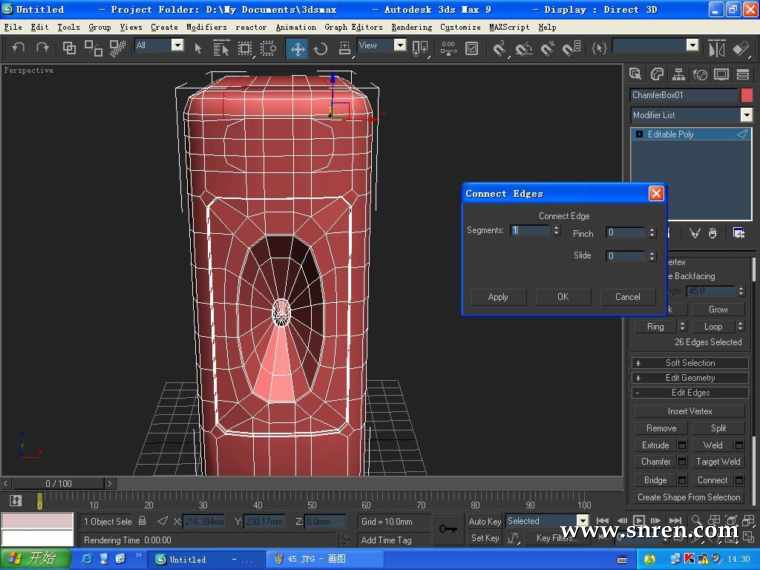This screenshot has width=760, height=570.
Task: Toggle the selection lock icon
Action: click(x=142, y=521)
